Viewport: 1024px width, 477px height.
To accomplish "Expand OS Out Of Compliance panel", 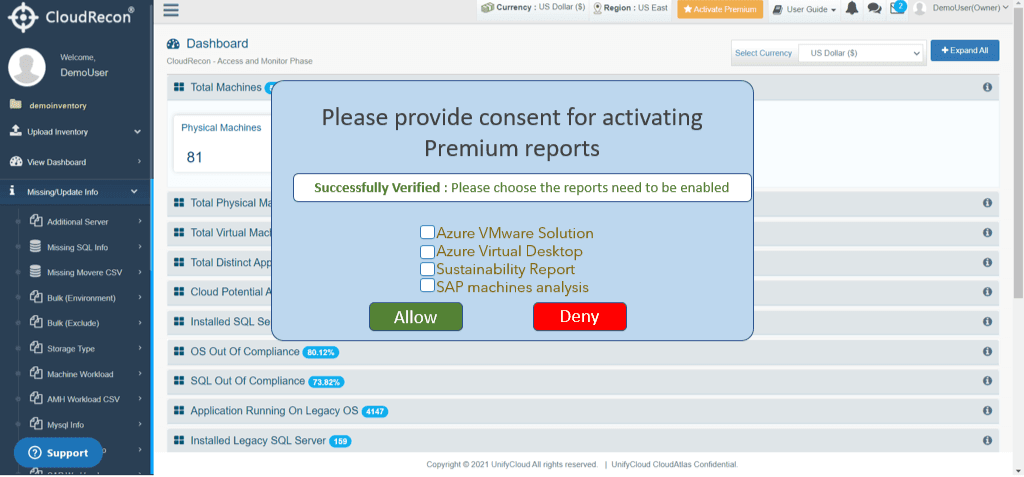I will [x=583, y=352].
